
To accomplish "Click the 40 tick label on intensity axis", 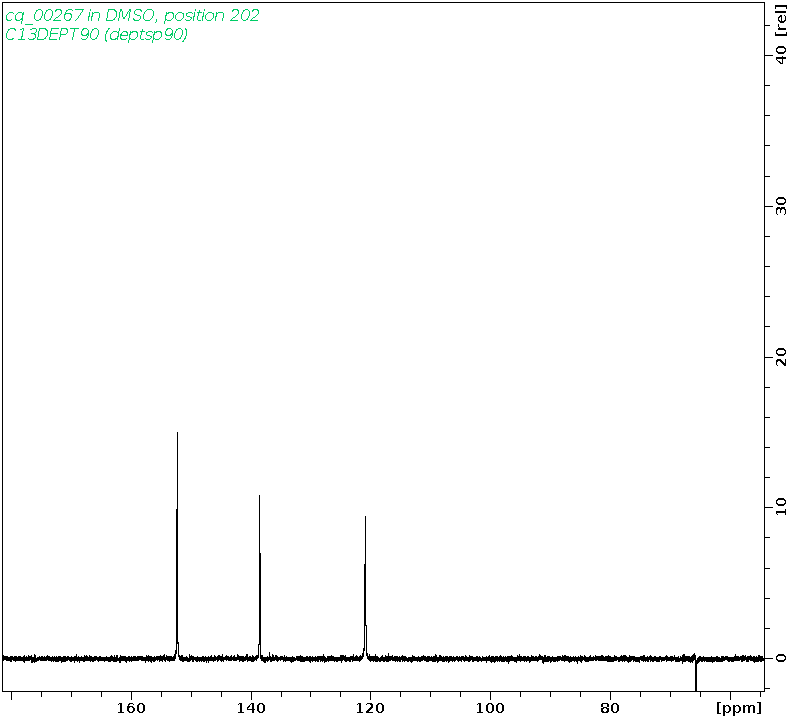I will click(781, 54).
